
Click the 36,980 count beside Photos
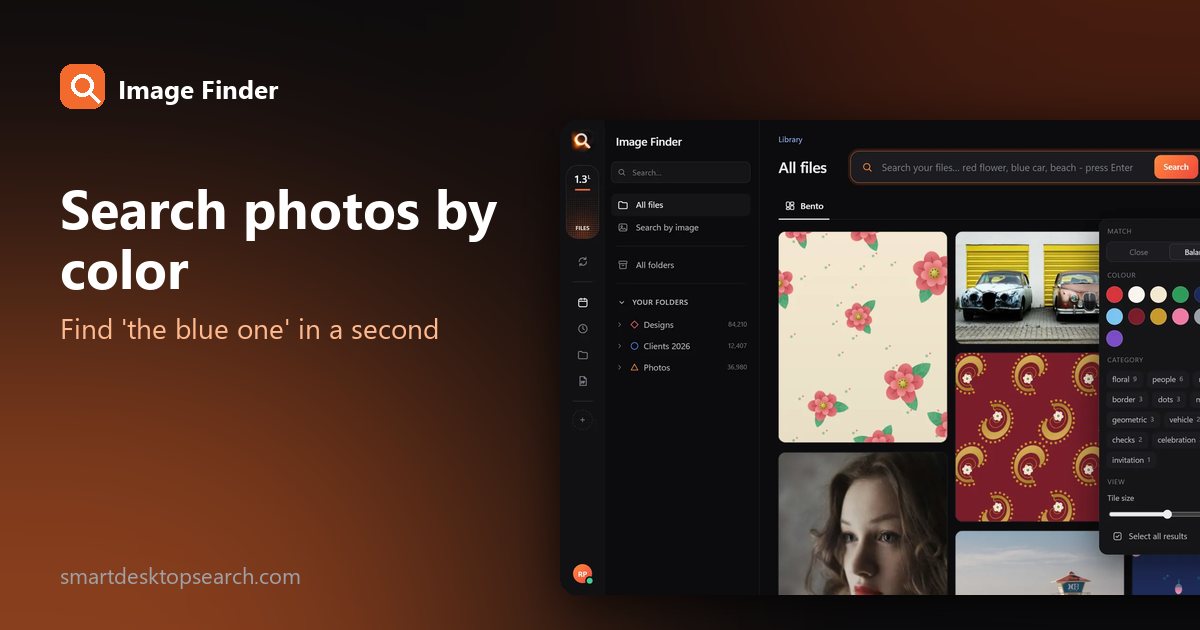[x=737, y=368]
